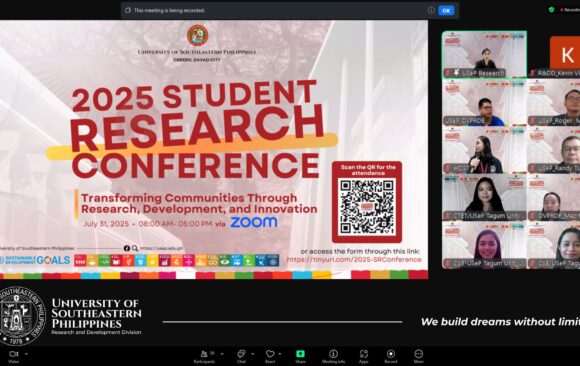580x366 pixels.
Task: Click muted mic icon on USeP Research tile
Action: pyautogui.click(x=448, y=73)
